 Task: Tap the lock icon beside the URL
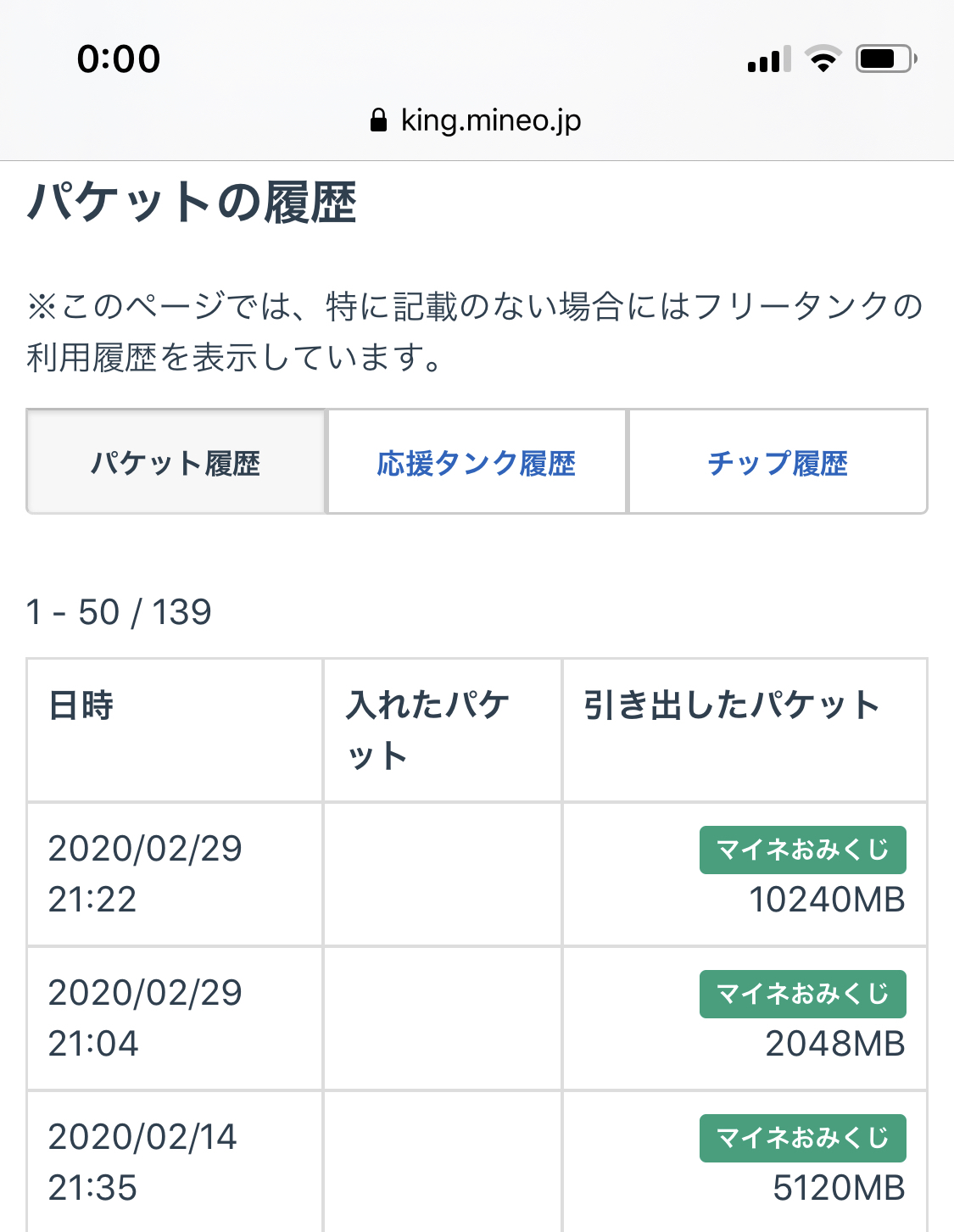[x=379, y=120]
